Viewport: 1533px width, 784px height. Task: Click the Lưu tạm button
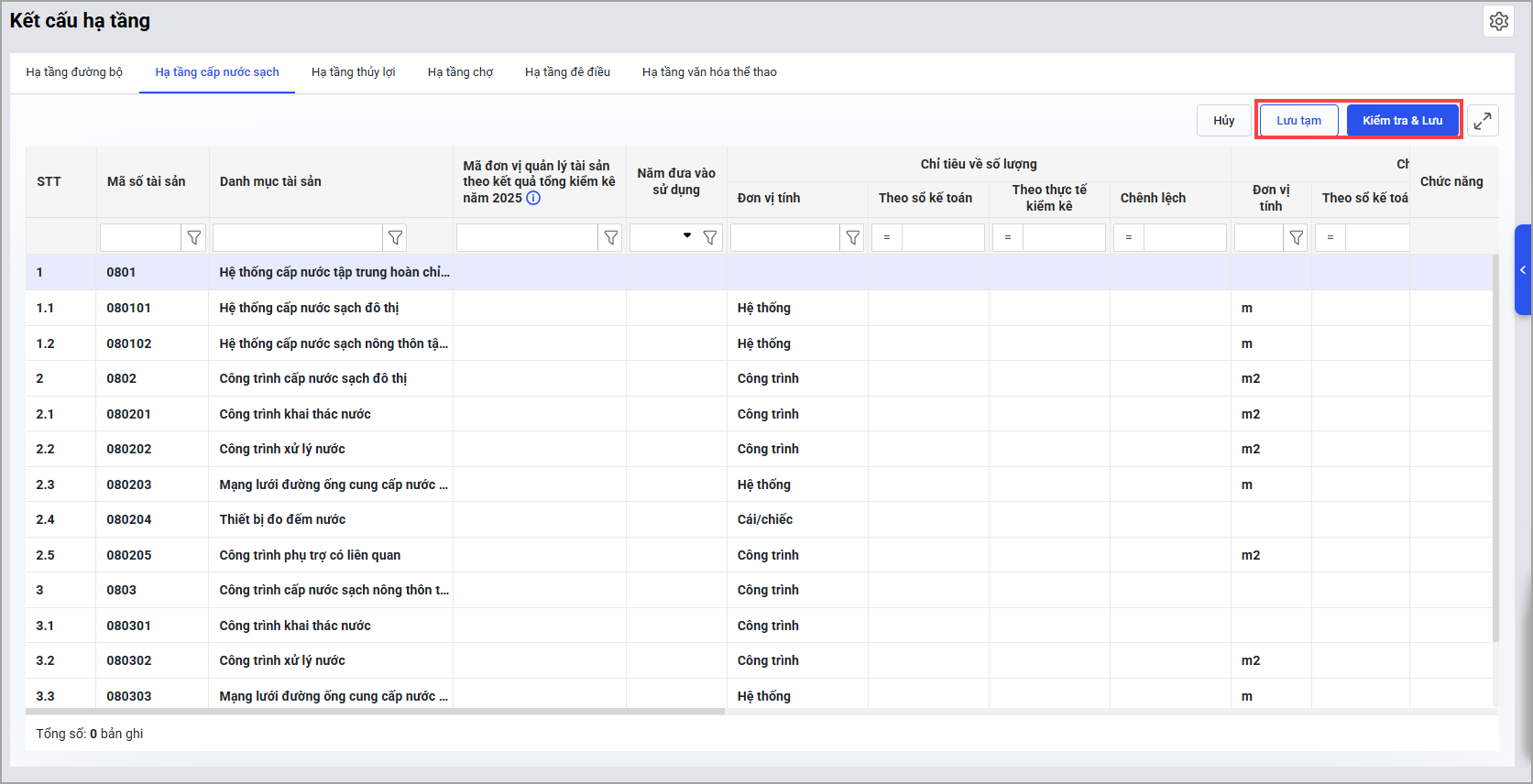tap(1298, 121)
